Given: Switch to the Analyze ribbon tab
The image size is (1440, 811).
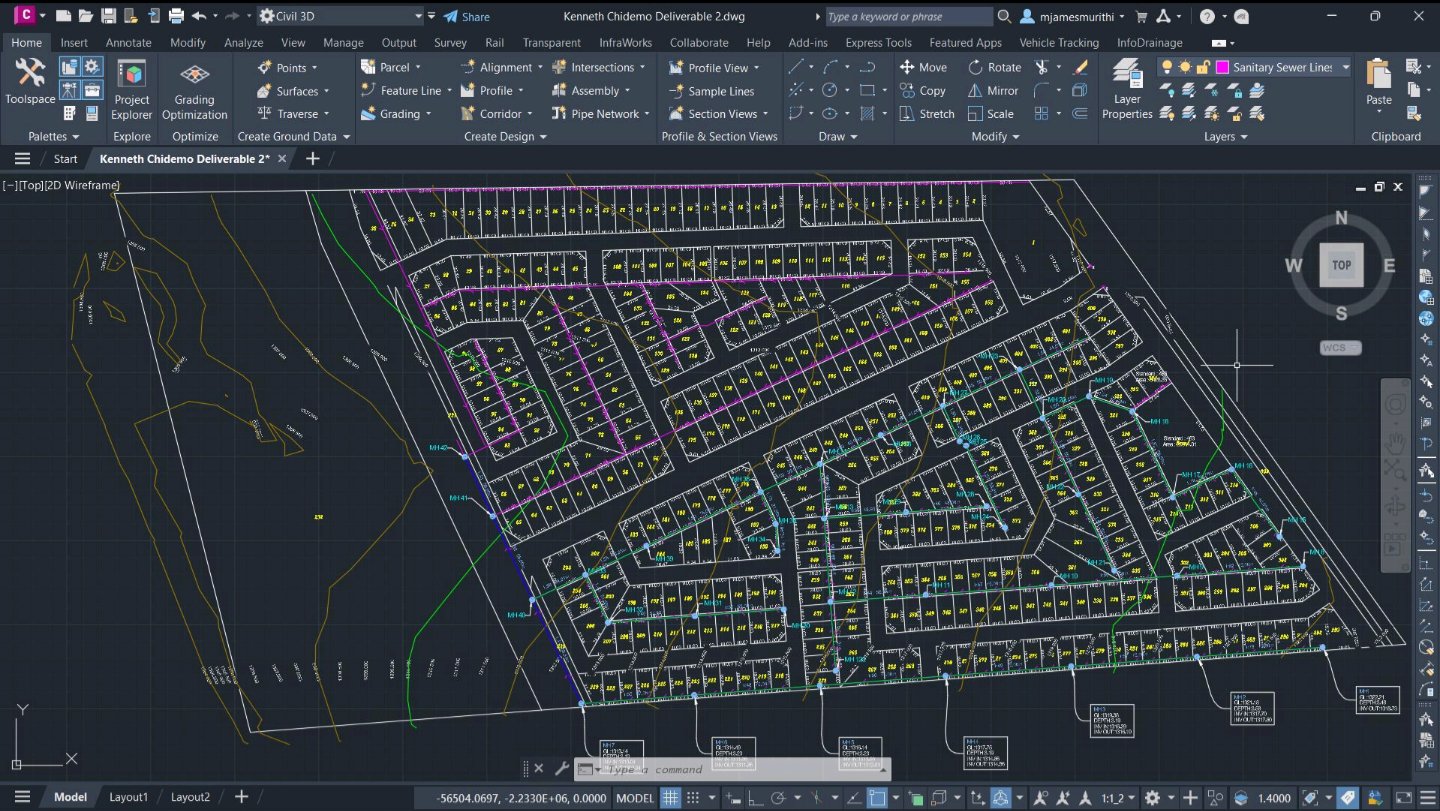Looking at the screenshot, I should [244, 42].
